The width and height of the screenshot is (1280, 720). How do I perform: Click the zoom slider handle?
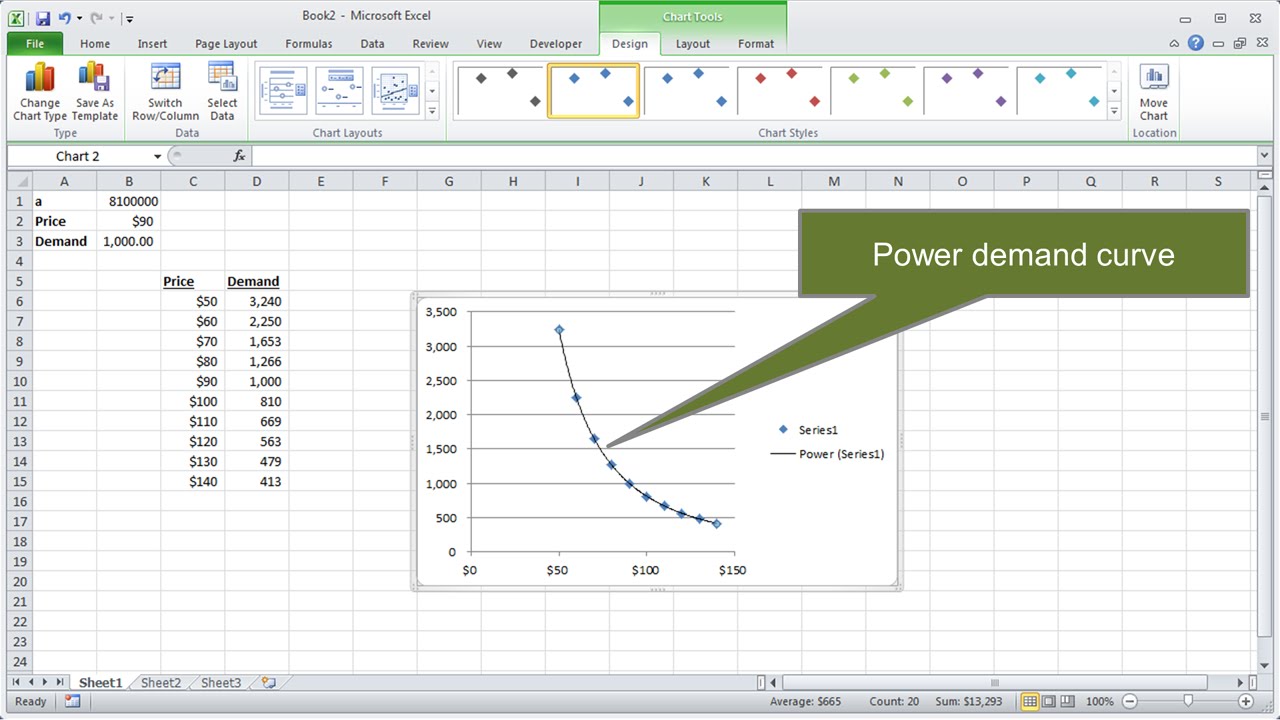pyautogui.click(x=1188, y=702)
